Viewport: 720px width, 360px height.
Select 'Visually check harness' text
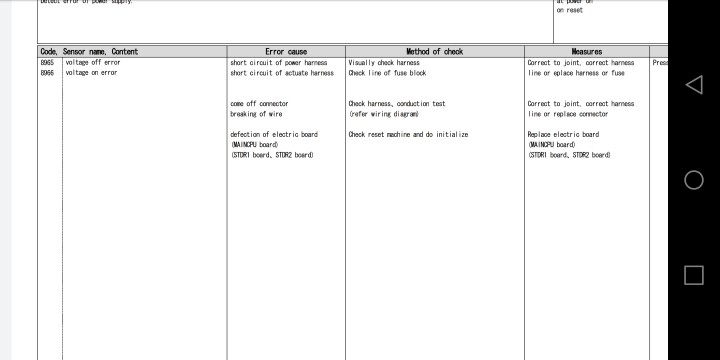coord(384,62)
